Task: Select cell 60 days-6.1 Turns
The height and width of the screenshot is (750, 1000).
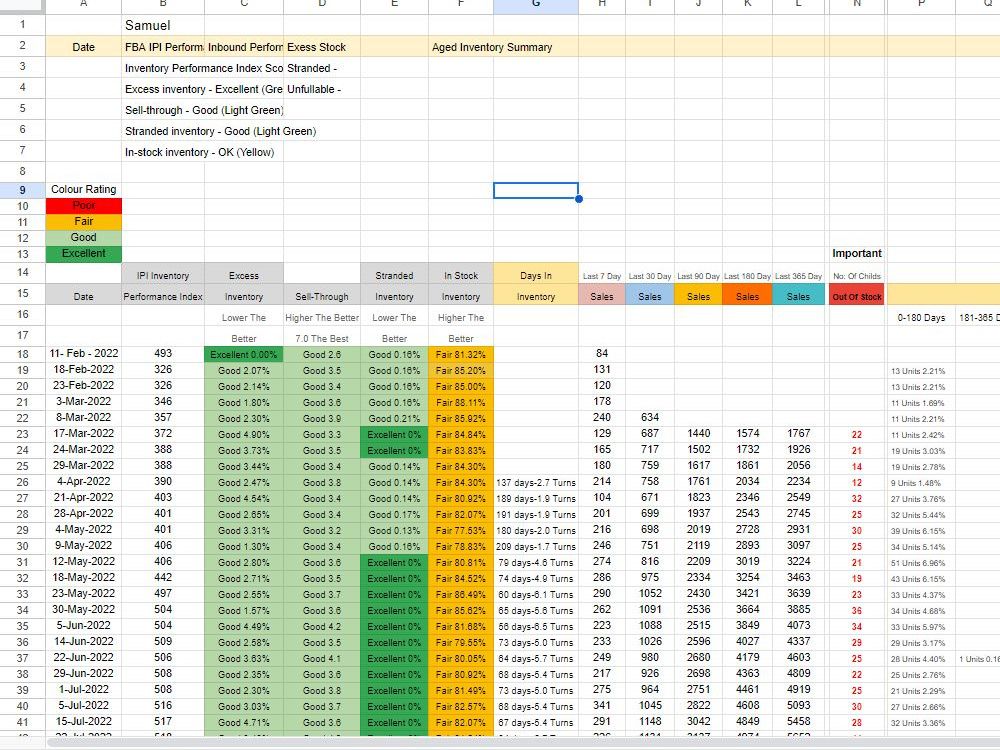Action: (536, 594)
